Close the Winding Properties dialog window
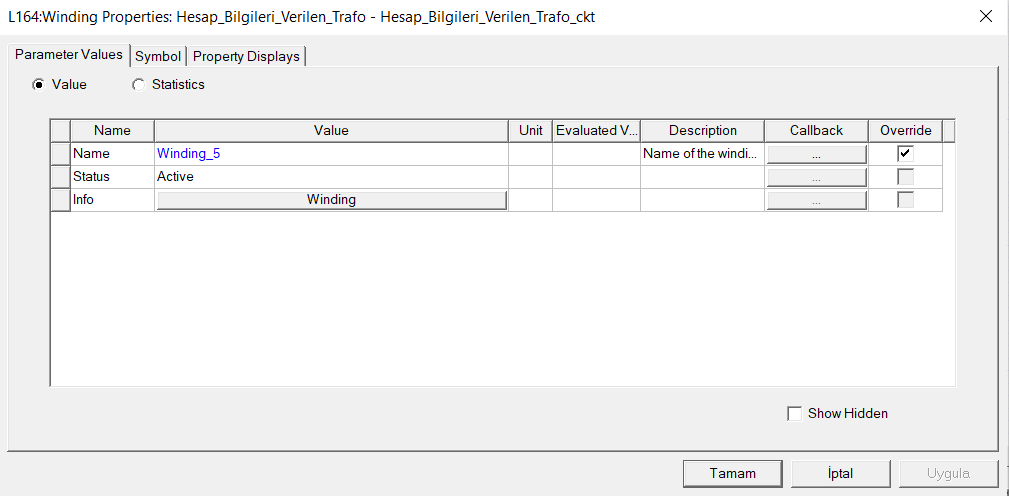This screenshot has width=1009, height=496. [x=987, y=17]
